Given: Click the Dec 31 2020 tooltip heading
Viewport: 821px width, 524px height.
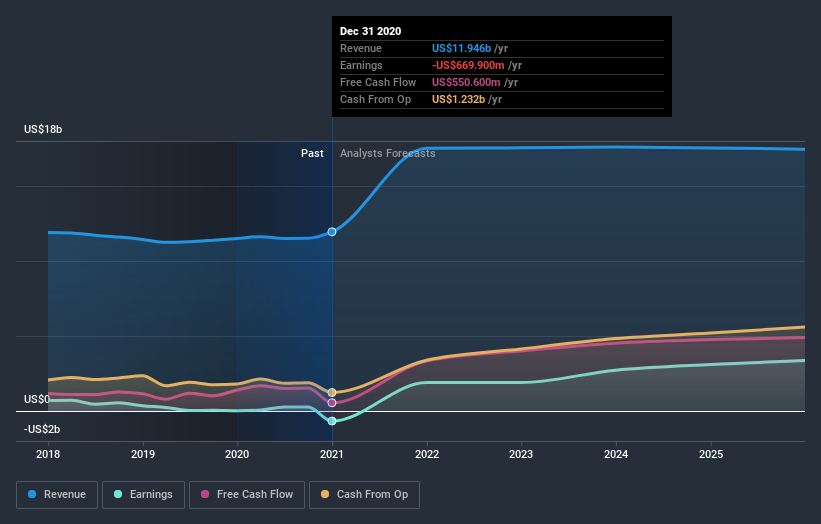Looking at the screenshot, I should tap(371, 31).
